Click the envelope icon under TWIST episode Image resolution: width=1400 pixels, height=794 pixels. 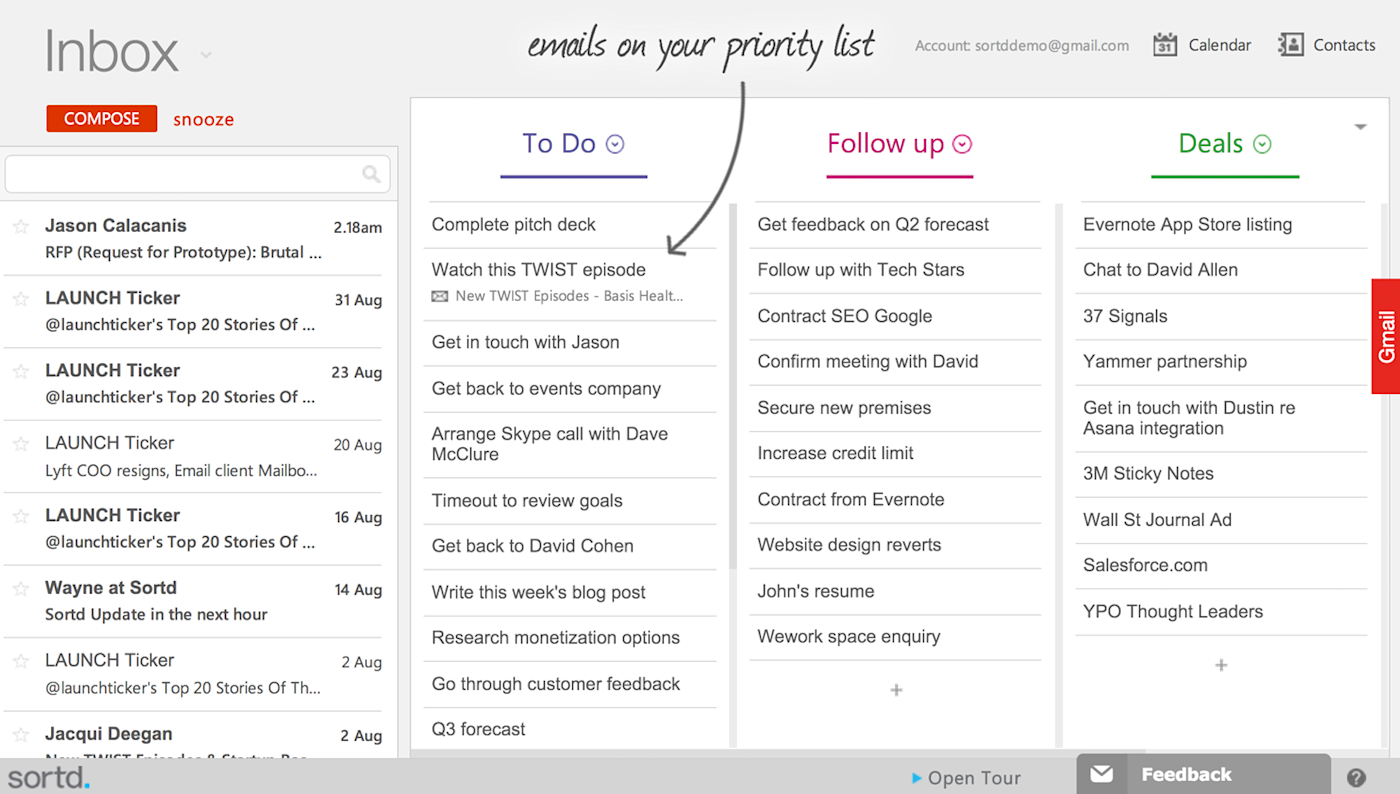tap(440, 296)
